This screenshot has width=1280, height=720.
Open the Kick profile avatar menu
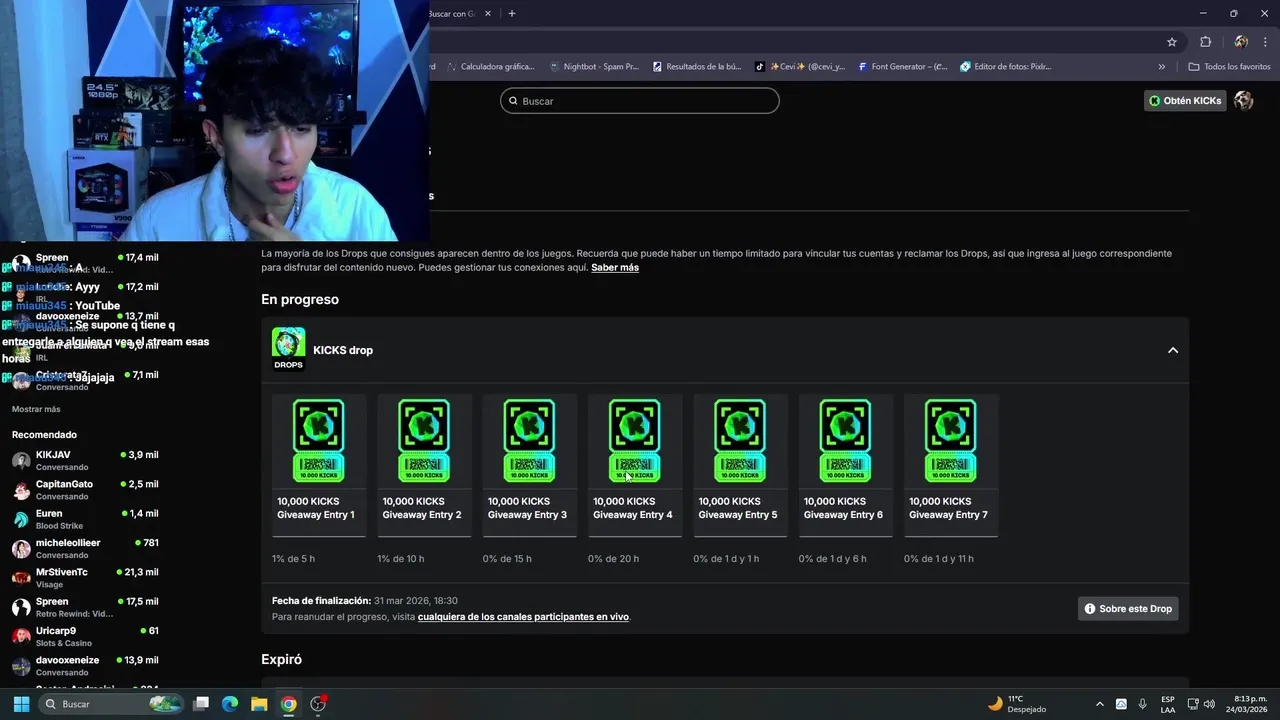[x=1244, y=100]
